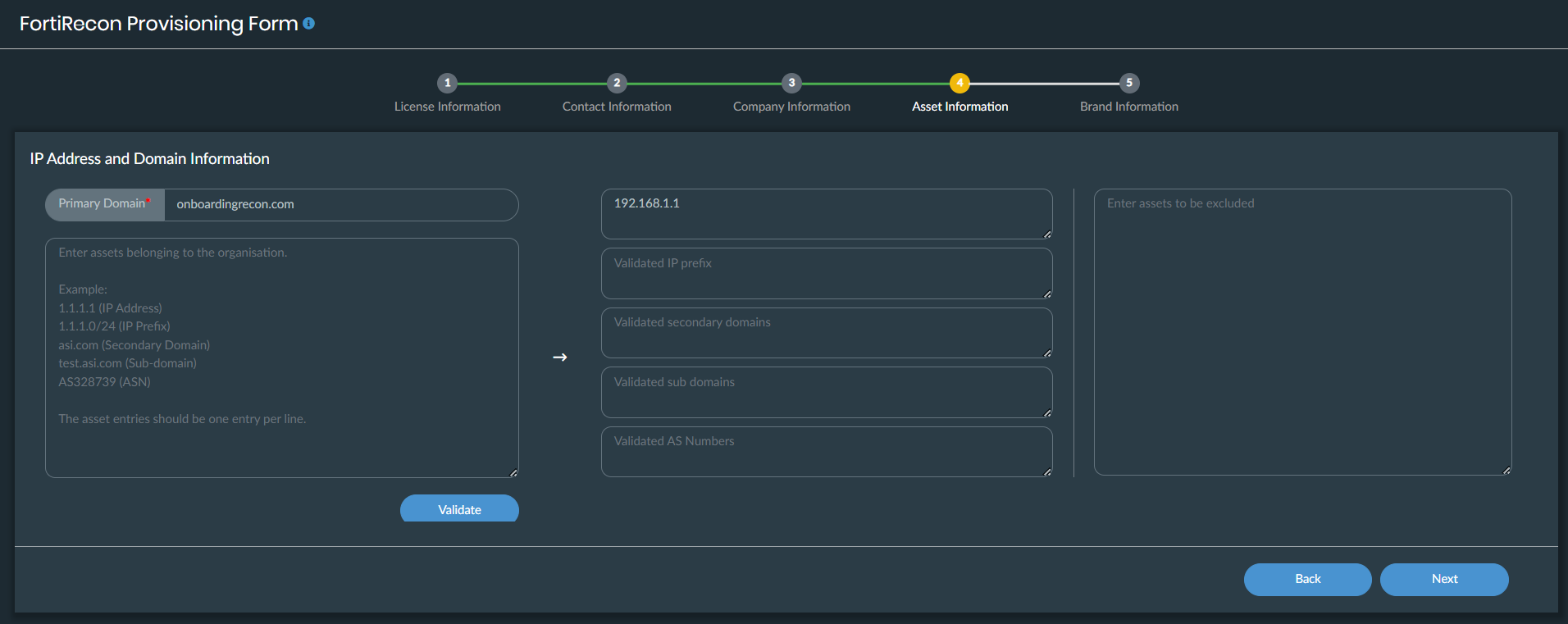Viewport: 1568px width, 624px height.
Task: Click the Next button
Action: (x=1444, y=579)
